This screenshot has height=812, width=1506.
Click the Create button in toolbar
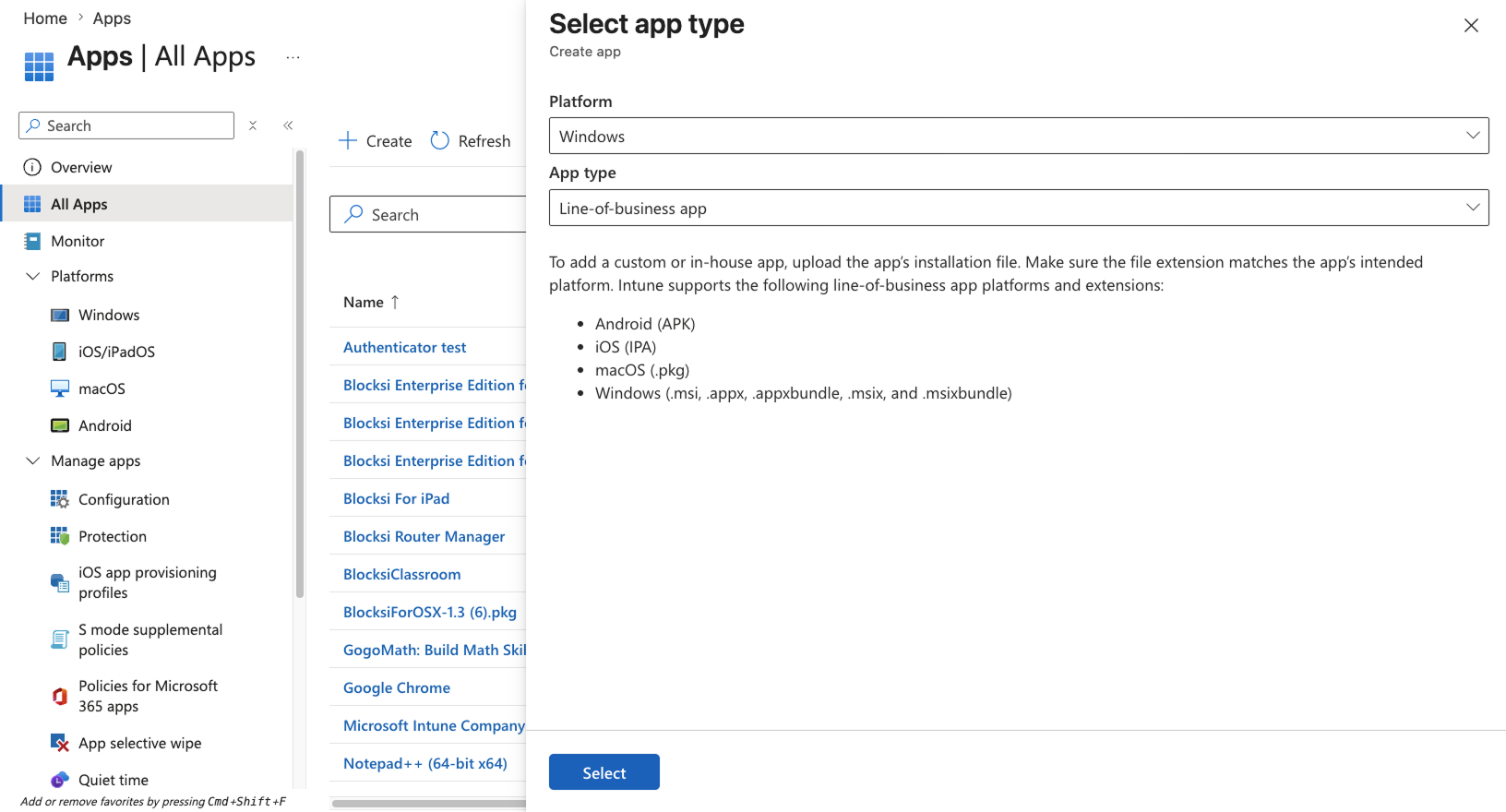pos(376,140)
